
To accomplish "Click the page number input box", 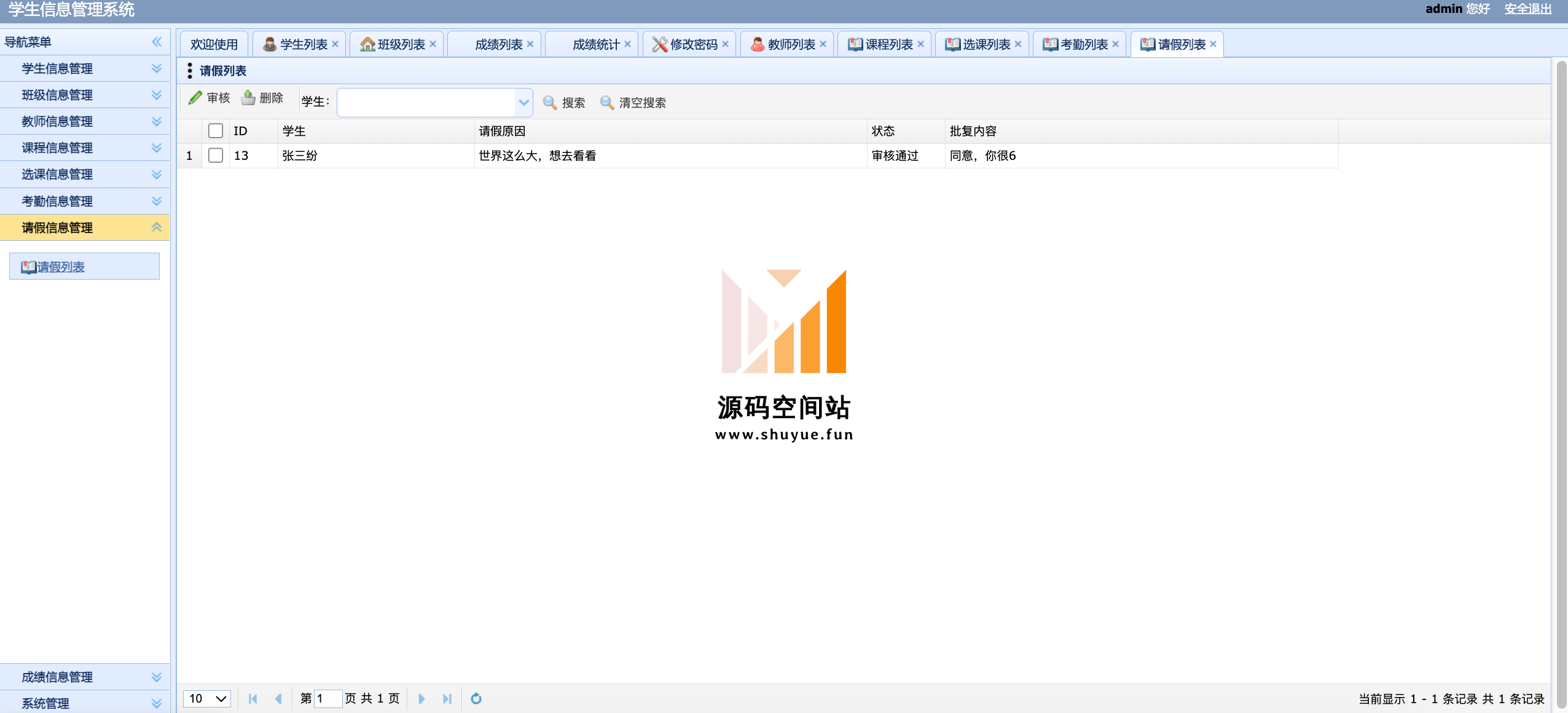I will (328, 699).
